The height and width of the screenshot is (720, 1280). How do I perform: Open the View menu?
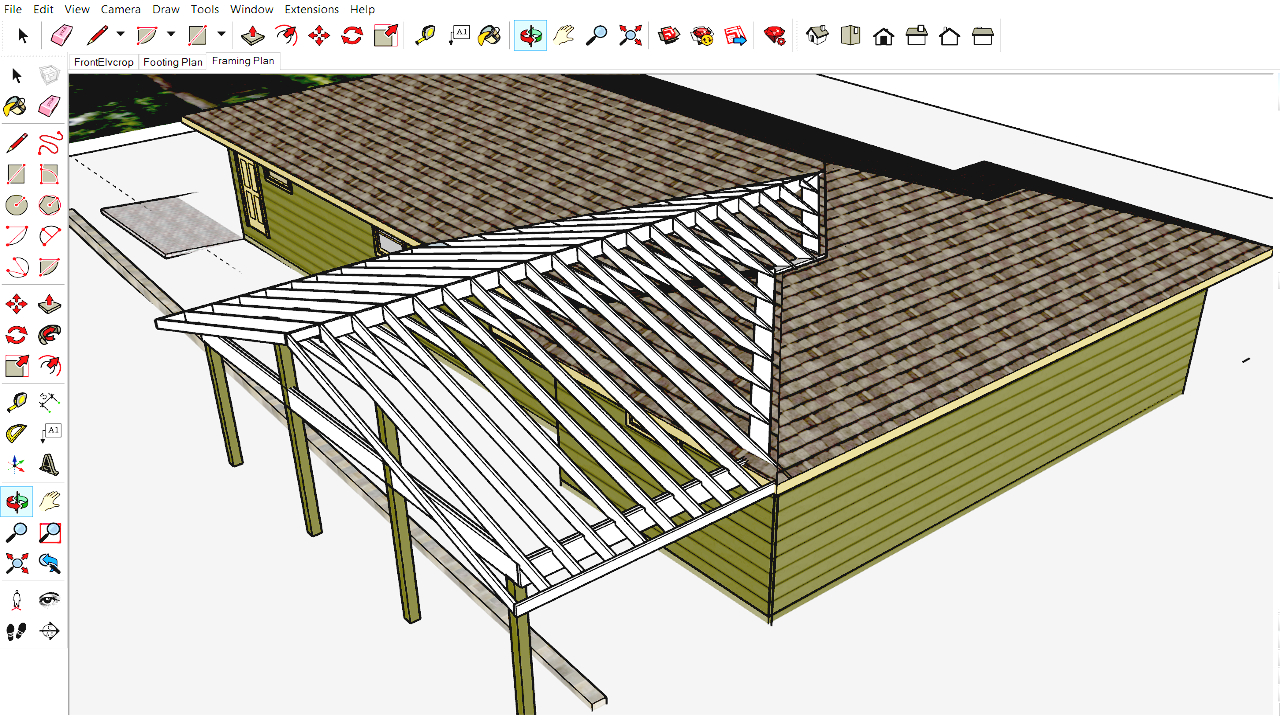[x=77, y=9]
